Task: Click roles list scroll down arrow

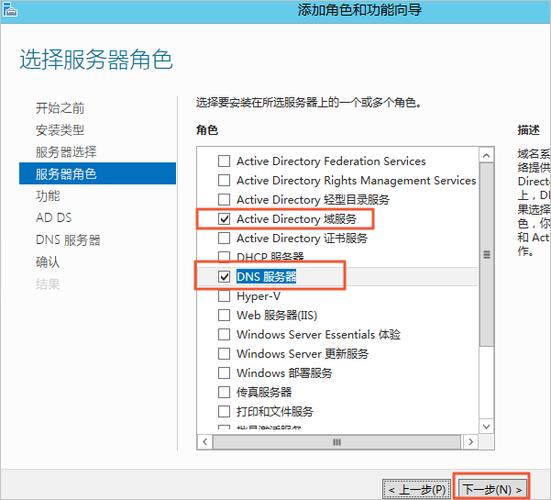Action: click(x=486, y=427)
